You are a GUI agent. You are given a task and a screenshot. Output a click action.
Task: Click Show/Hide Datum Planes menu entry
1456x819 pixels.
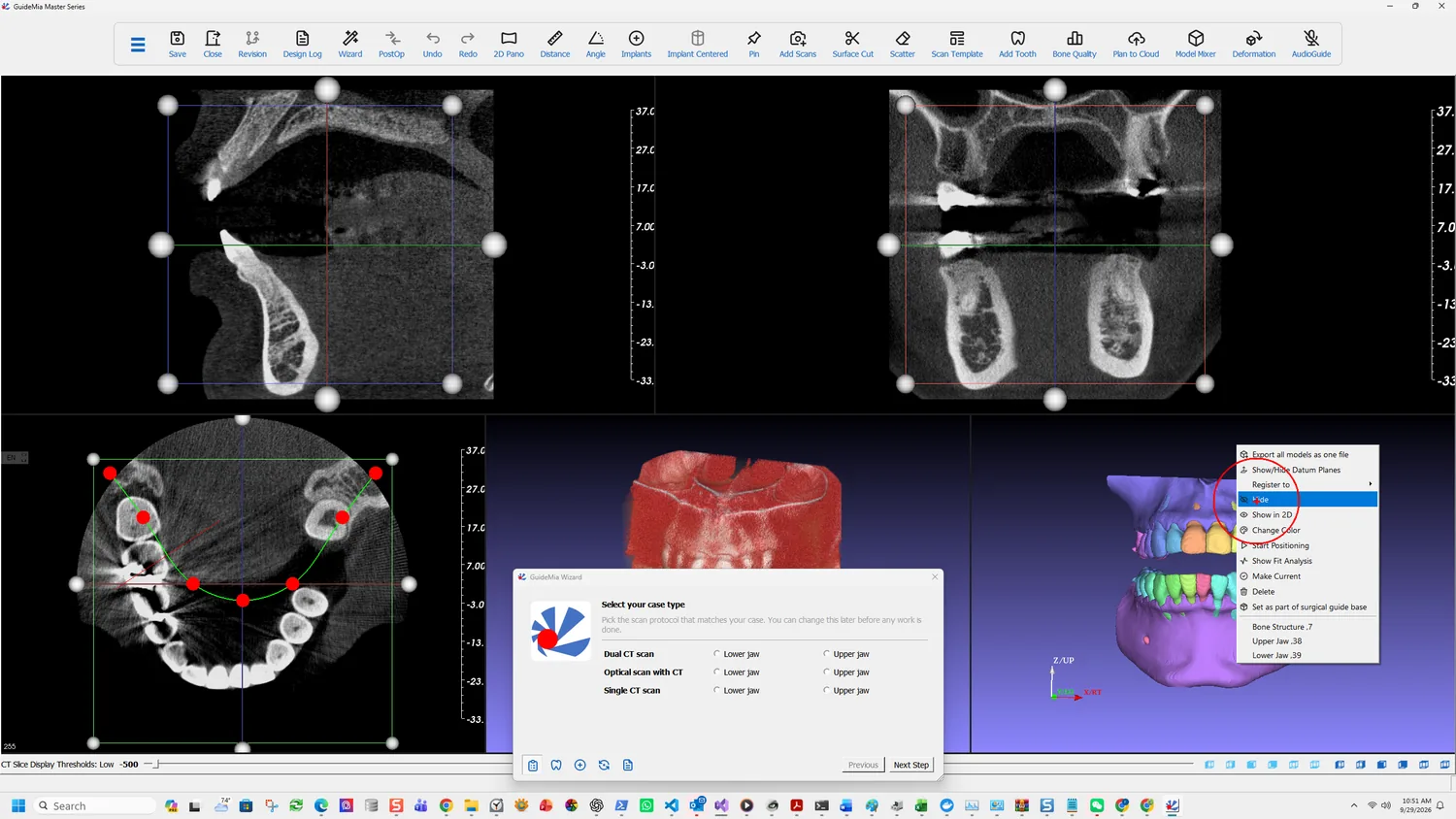(x=1307, y=470)
